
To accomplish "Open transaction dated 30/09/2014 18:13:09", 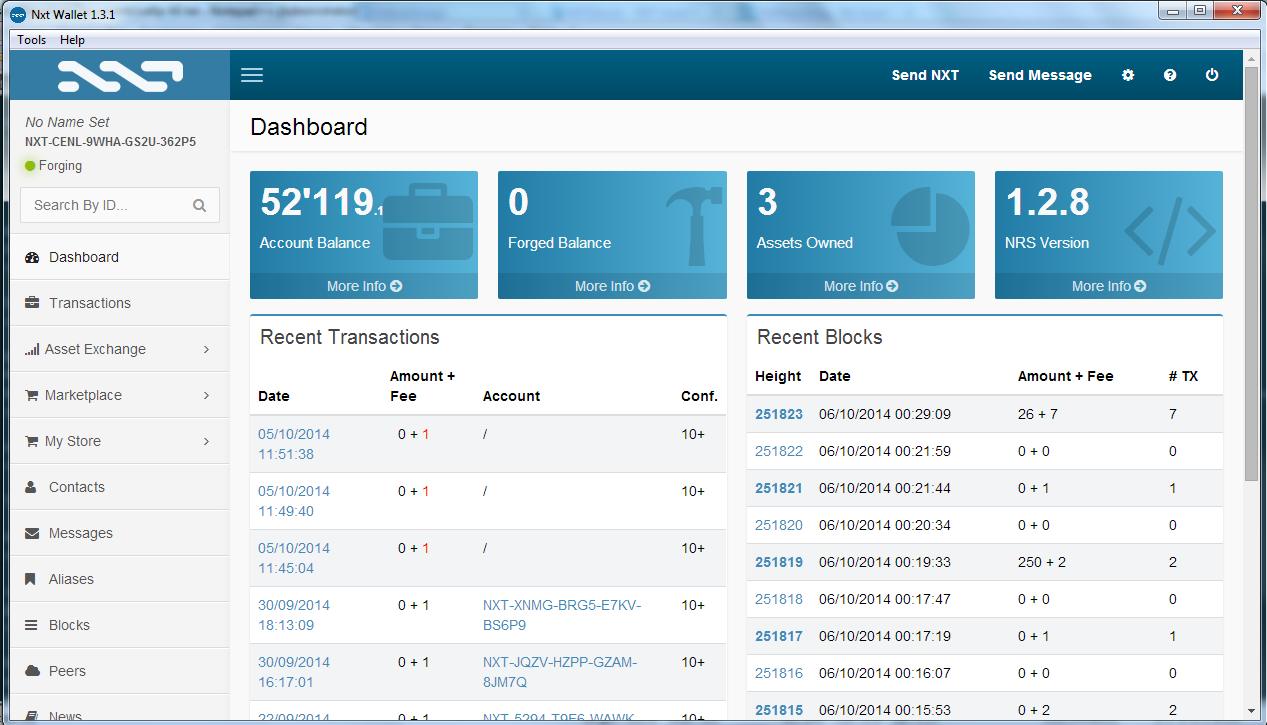I will (294, 615).
